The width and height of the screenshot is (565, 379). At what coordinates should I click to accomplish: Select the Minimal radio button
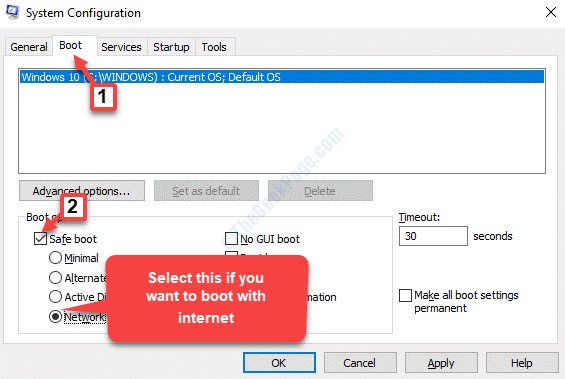[x=55, y=258]
